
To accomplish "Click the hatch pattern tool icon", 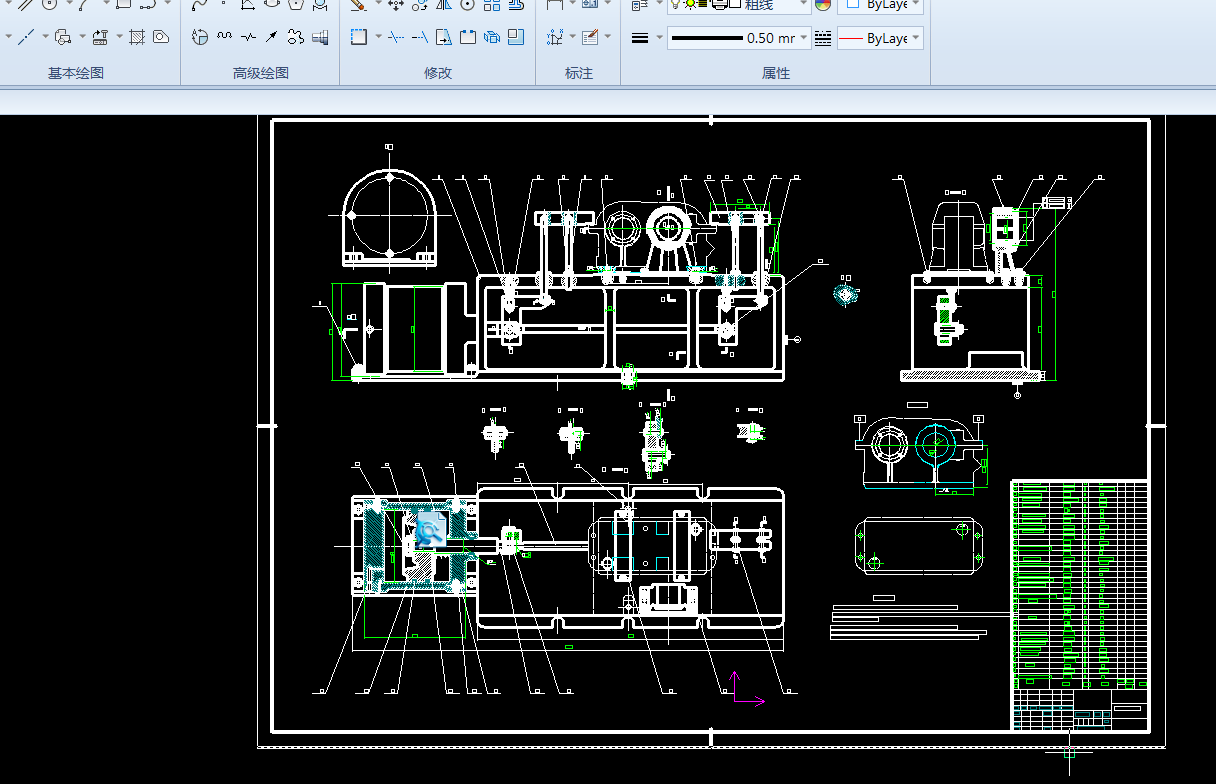I will [x=137, y=37].
